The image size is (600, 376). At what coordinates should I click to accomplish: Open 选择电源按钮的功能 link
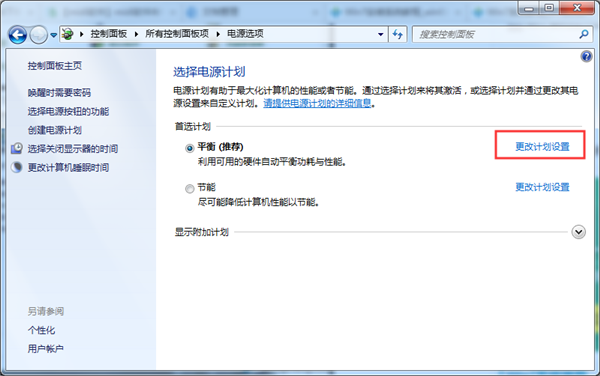(68, 111)
